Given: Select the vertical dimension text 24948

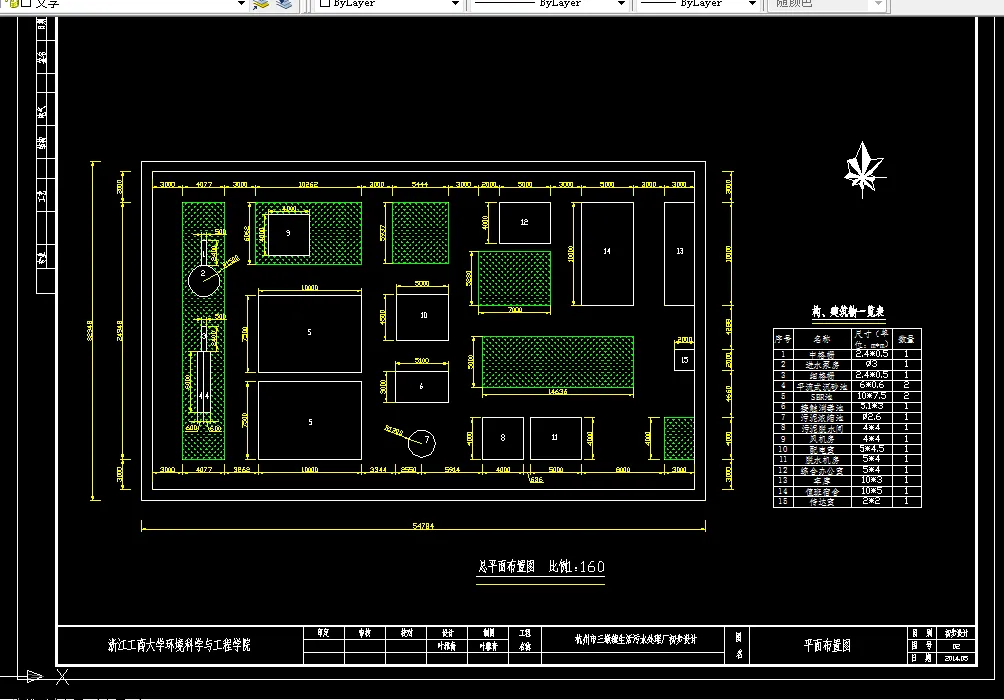Looking at the screenshot, I should [x=120, y=330].
